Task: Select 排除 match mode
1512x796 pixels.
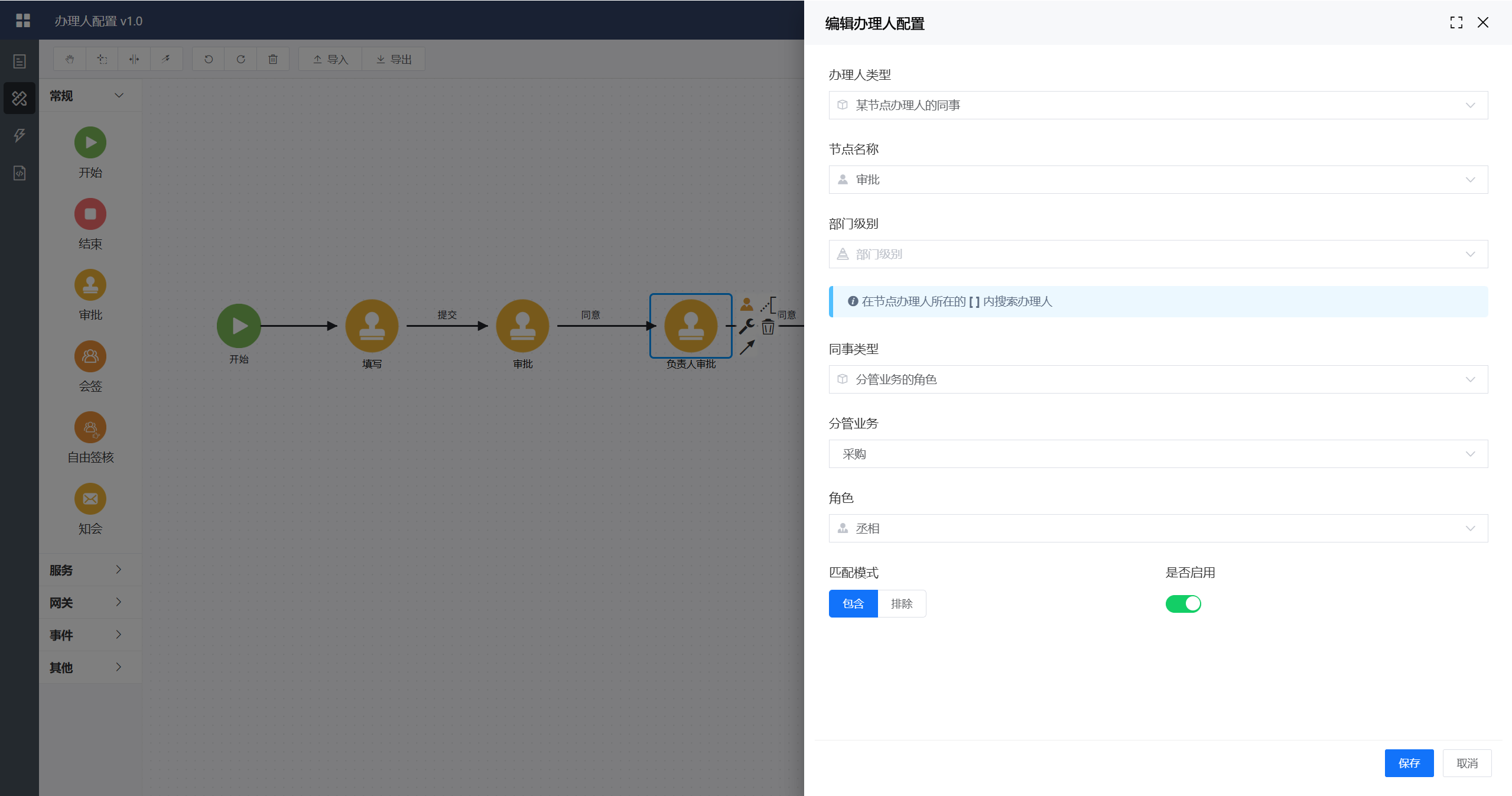Action: pyautogui.click(x=901, y=603)
